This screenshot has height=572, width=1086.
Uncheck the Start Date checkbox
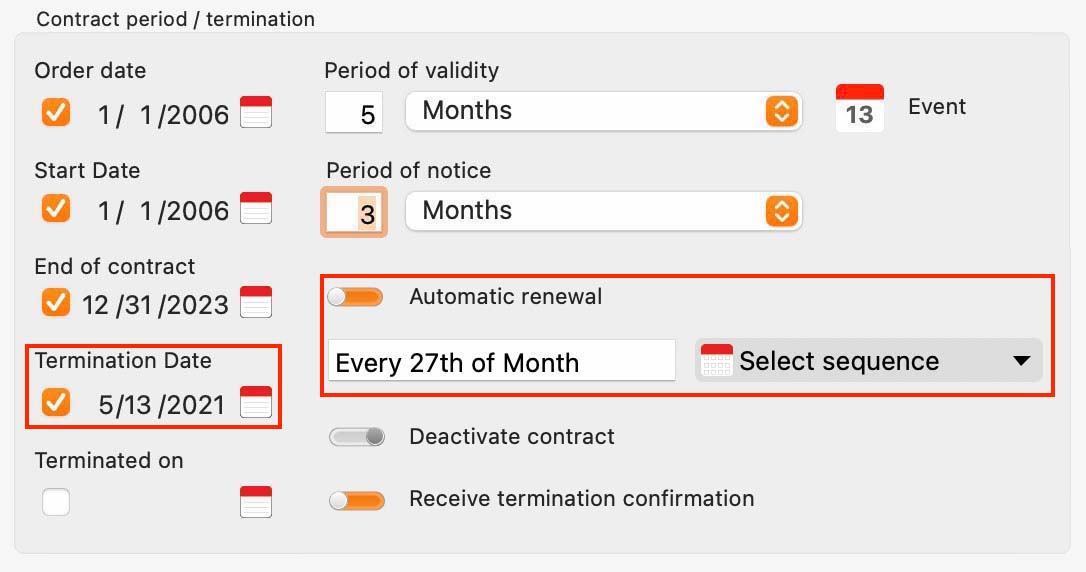click(56, 208)
